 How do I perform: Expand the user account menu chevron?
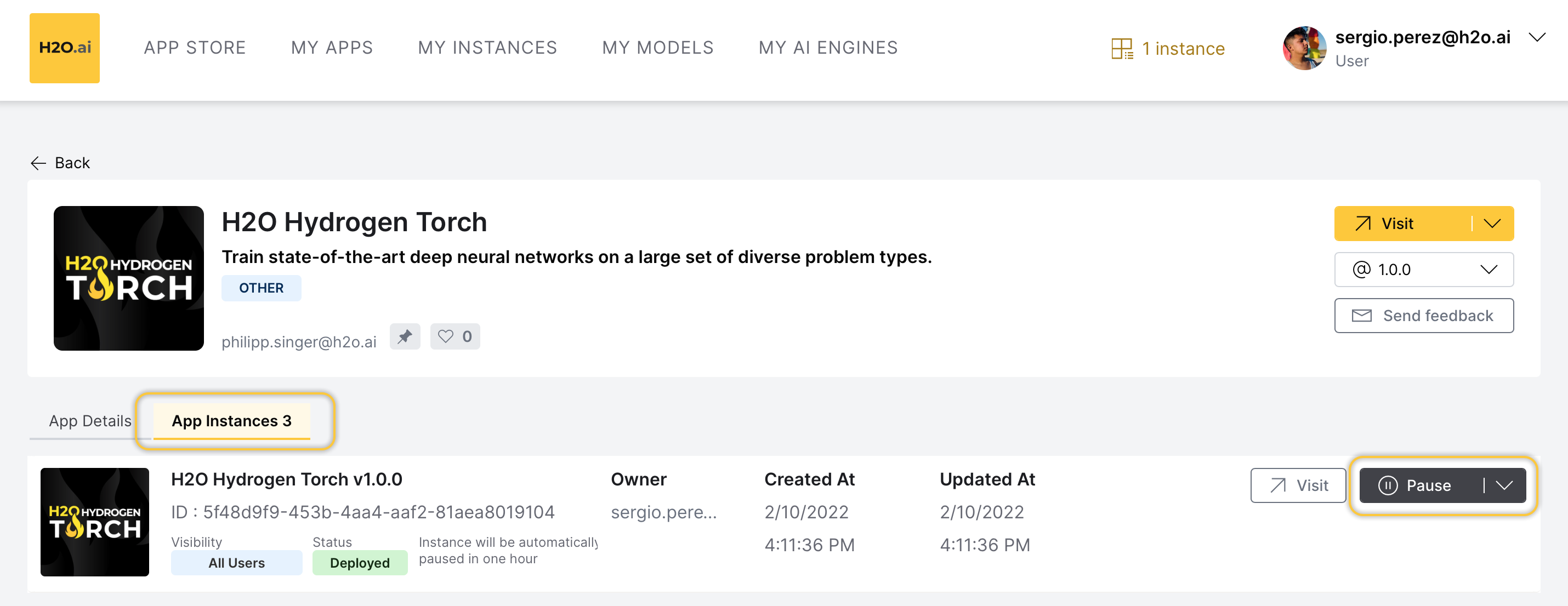[x=1536, y=38]
